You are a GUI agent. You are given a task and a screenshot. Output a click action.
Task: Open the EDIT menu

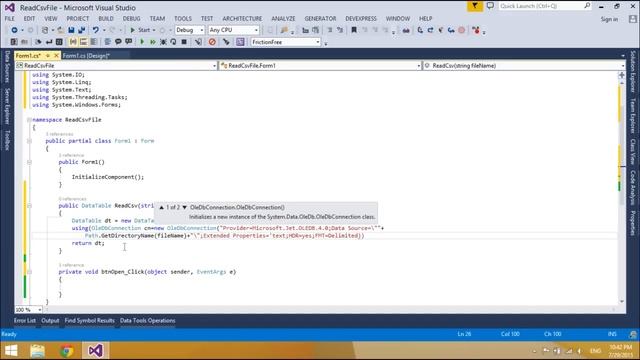pos(29,19)
